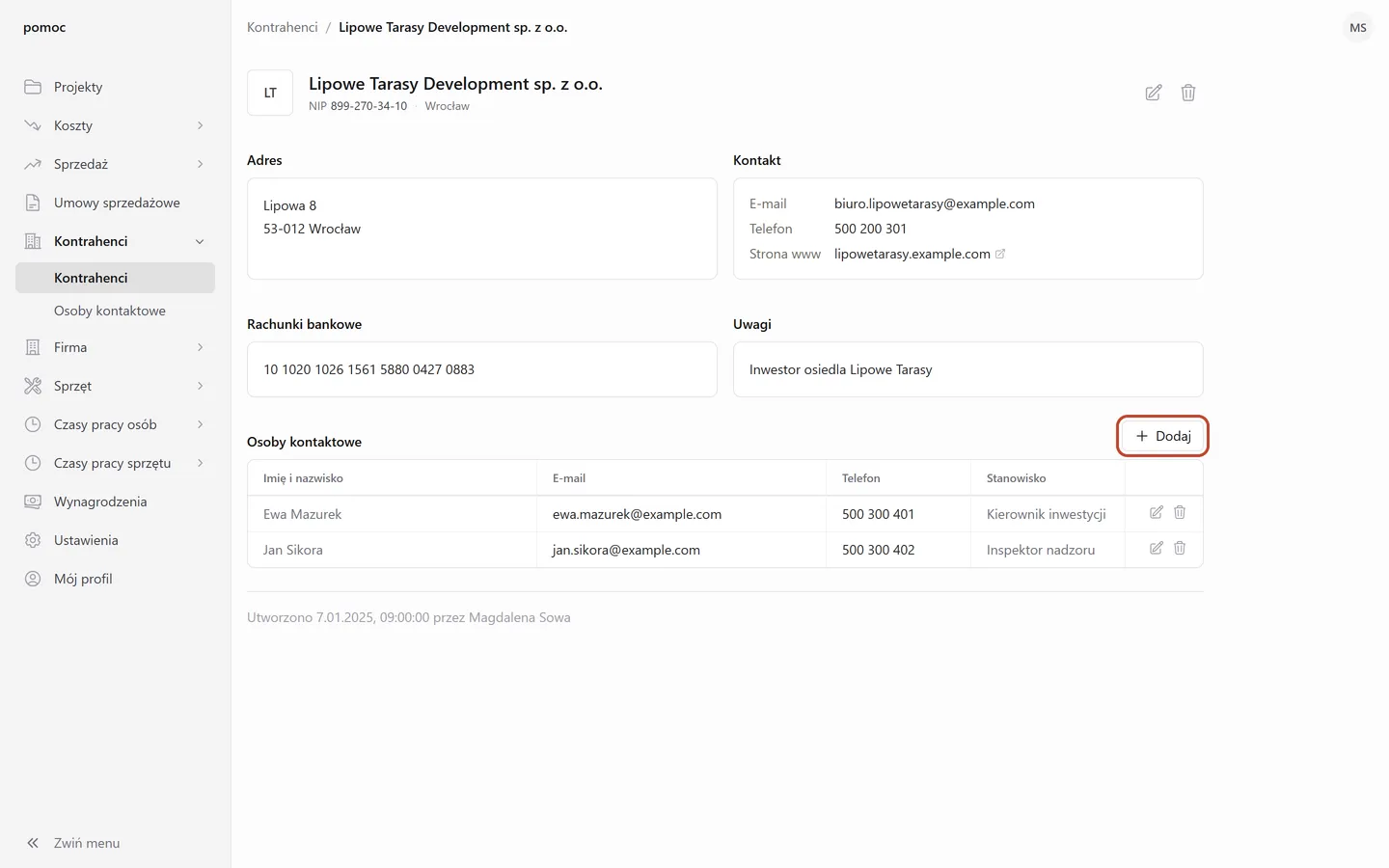This screenshot has width=1389, height=868.
Task: Expand the Czasy pracy sprzętu chevron
Action: pos(200,463)
